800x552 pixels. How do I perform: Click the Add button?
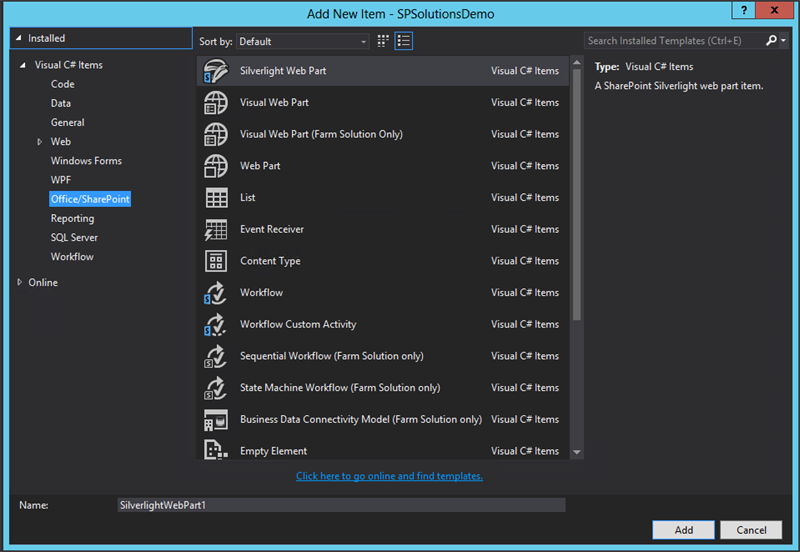point(683,530)
